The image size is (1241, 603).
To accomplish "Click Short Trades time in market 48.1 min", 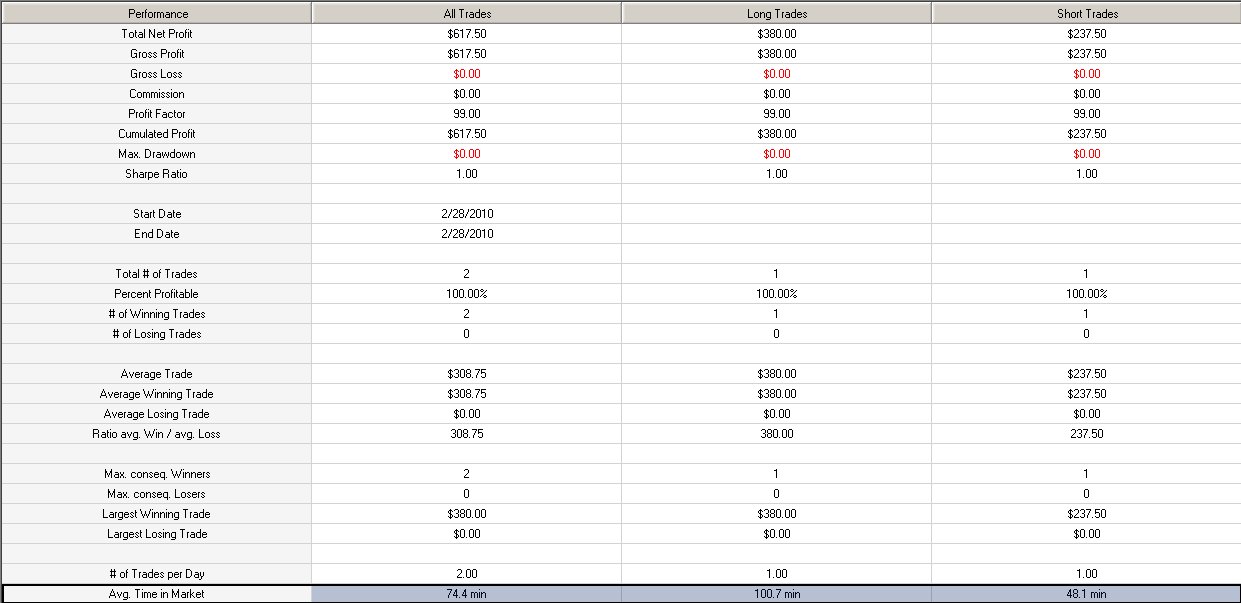I will coord(1086,594).
